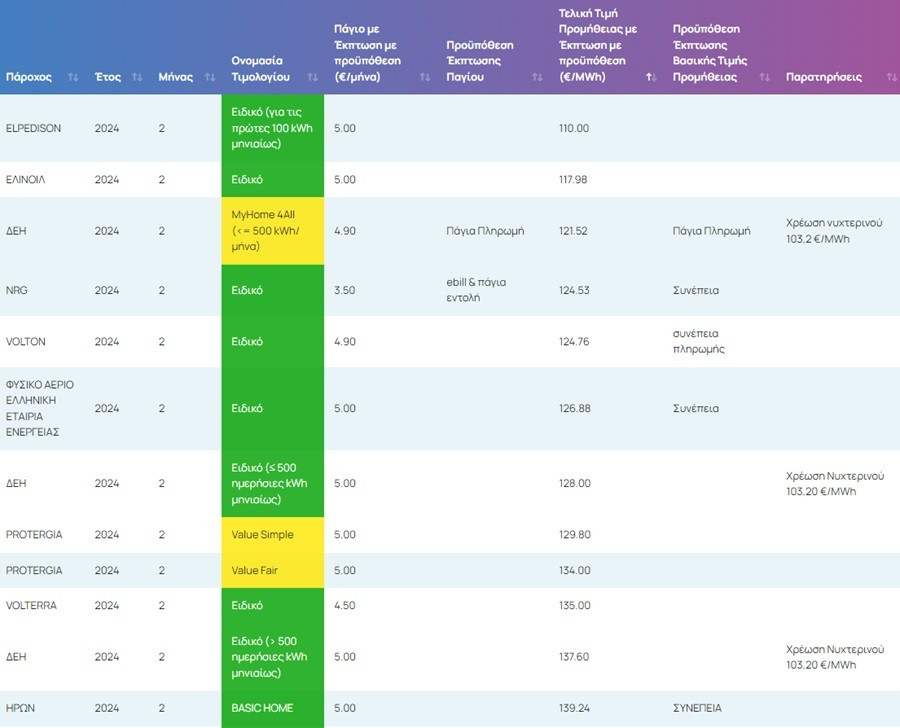900x728 pixels.
Task: Click sort icon for Ονομασία Τιμολογίου column
Action: pos(313,77)
